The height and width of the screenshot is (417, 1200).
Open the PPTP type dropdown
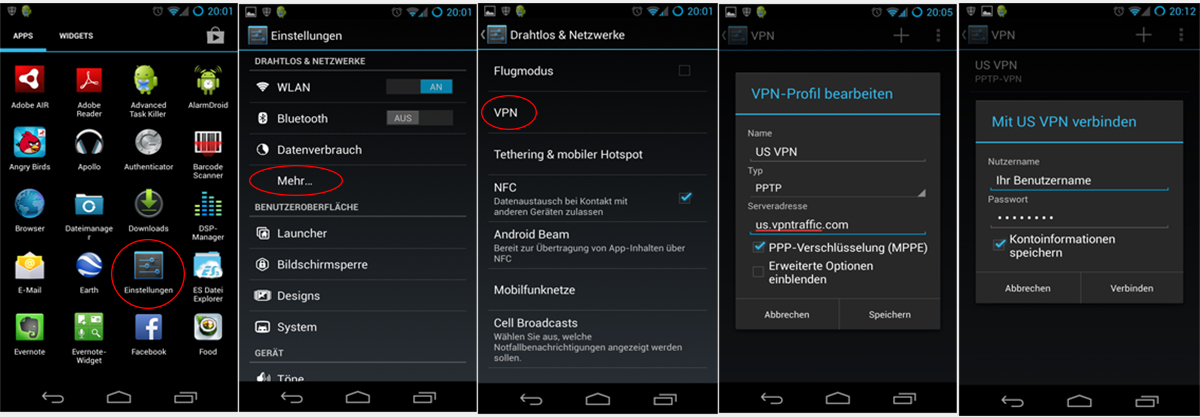(837, 188)
